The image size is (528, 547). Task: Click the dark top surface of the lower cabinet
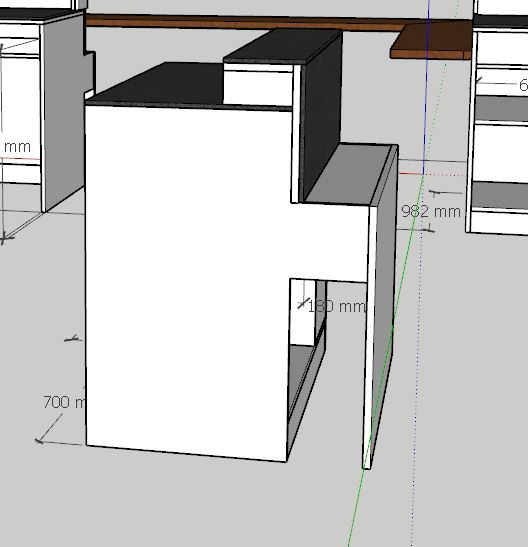click(x=157, y=84)
